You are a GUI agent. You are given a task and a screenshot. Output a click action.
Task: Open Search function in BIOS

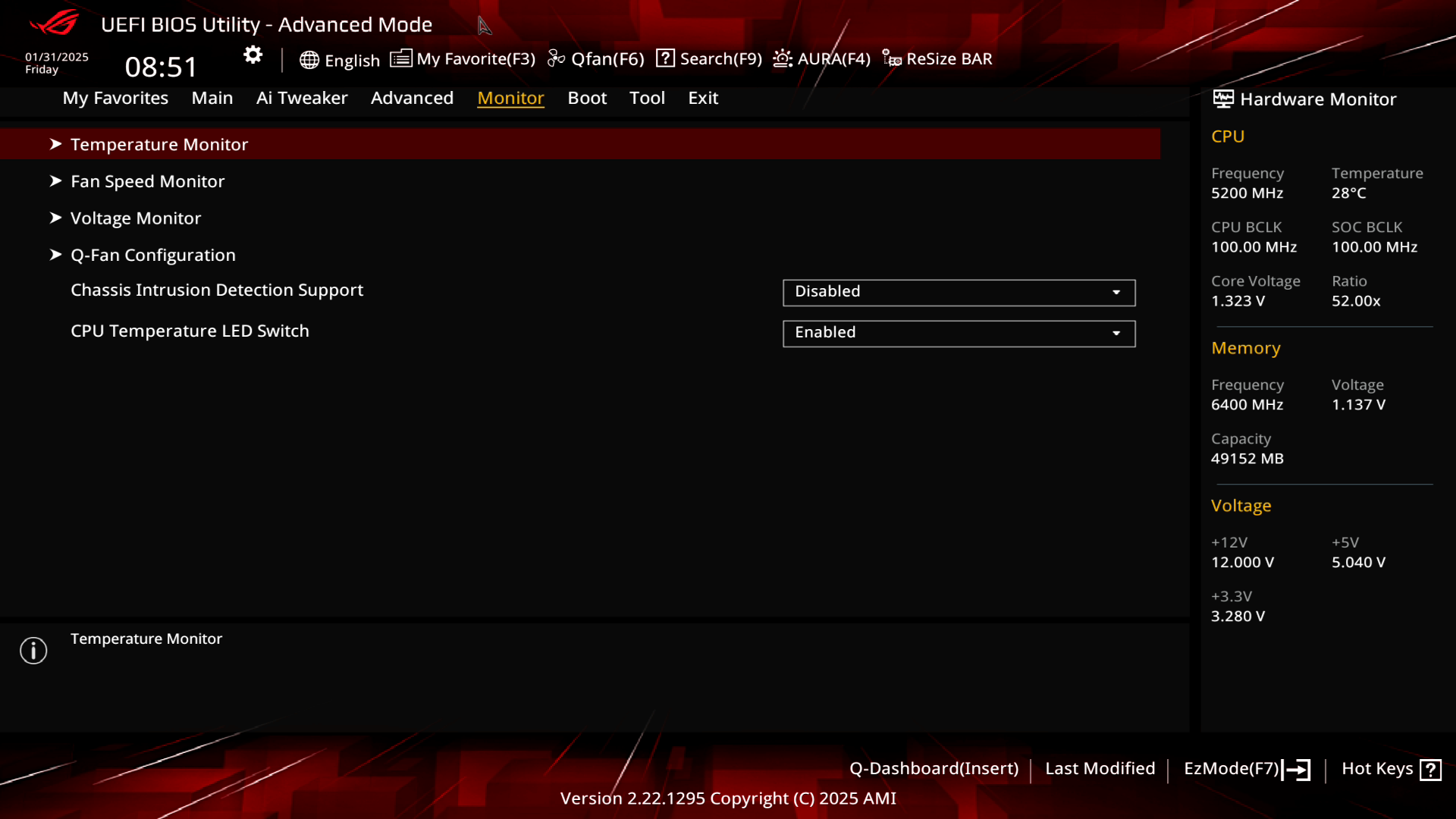tap(710, 58)
